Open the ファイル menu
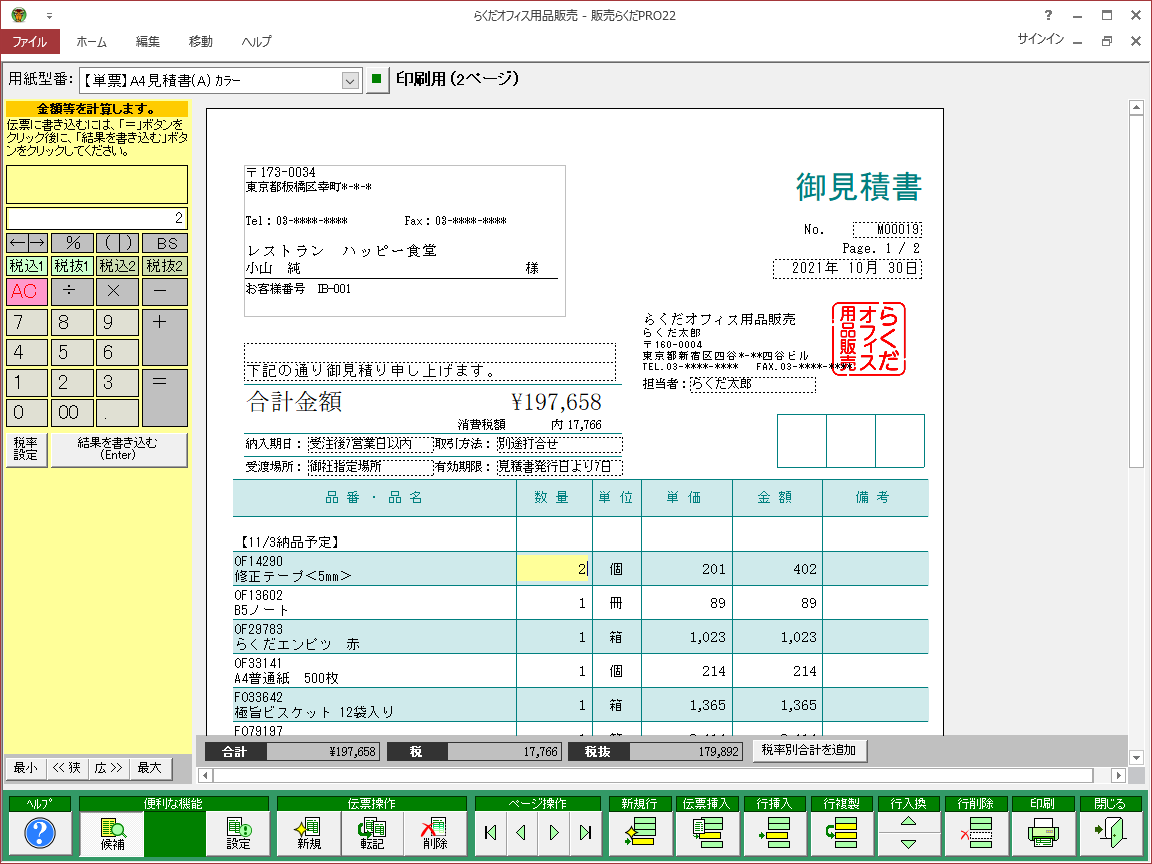Screen dimensions: 1152x864 (x=29, y=42)
